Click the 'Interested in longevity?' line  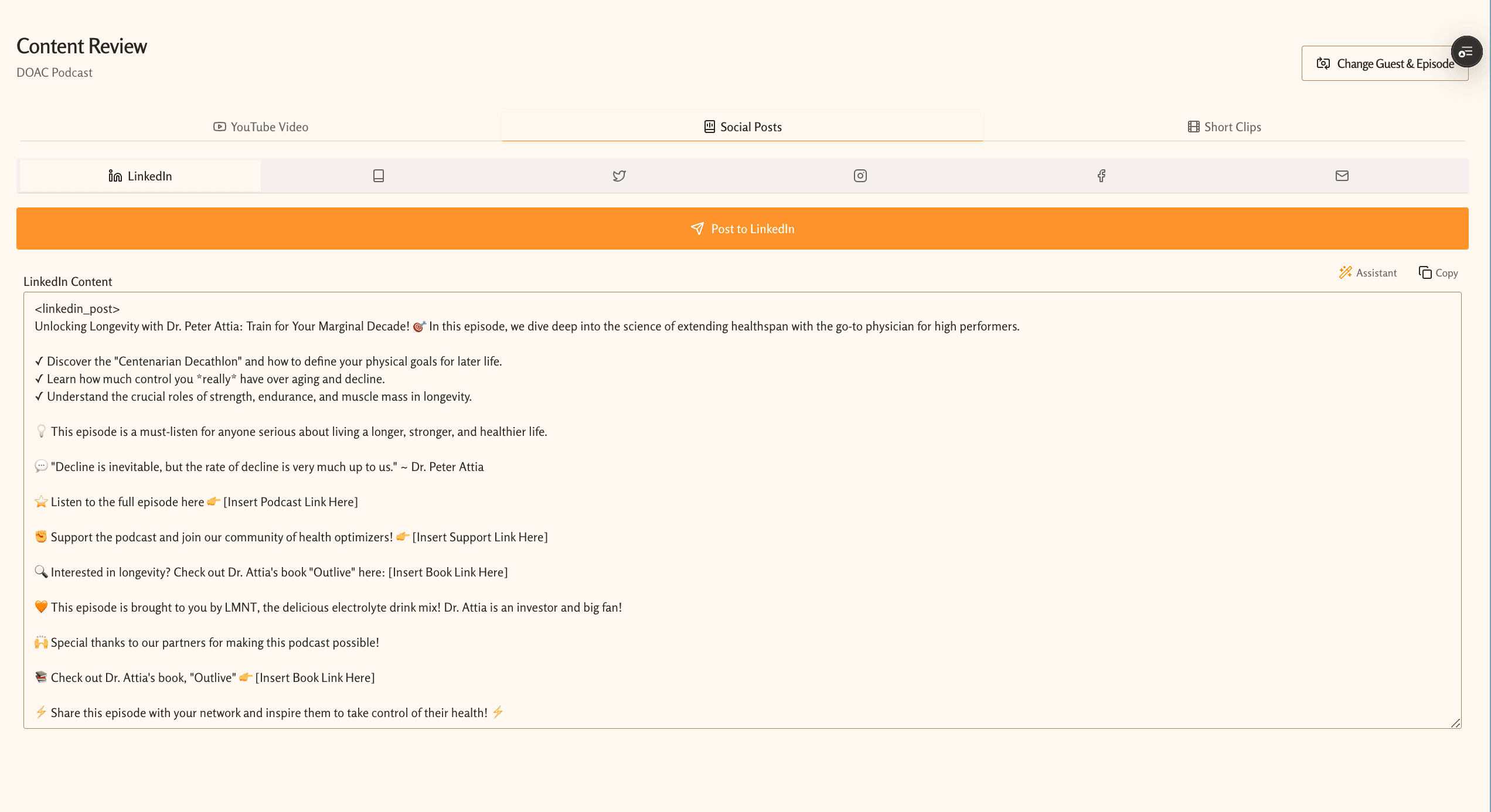(x=271, y=572)
